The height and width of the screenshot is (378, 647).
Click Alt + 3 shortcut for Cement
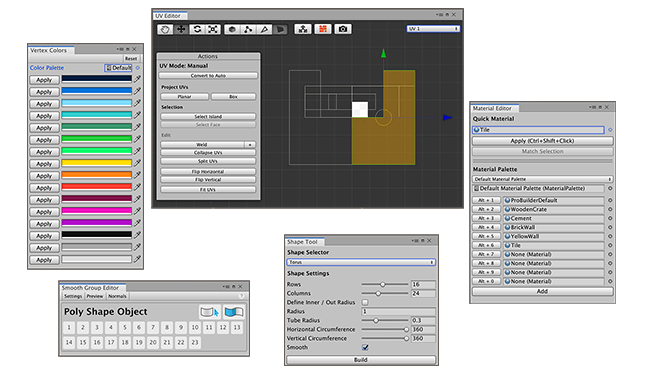click(486, 218)
